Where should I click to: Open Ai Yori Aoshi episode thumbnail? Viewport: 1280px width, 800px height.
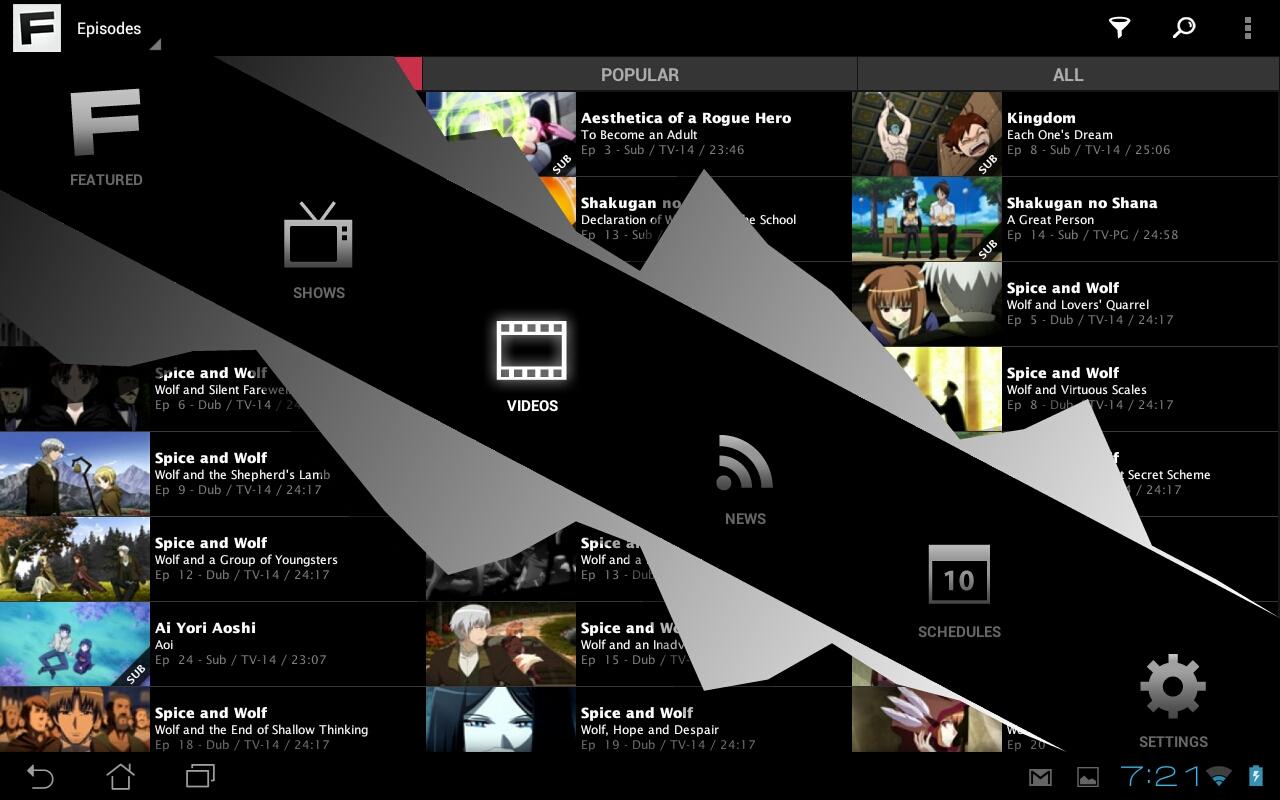[75, 644]
